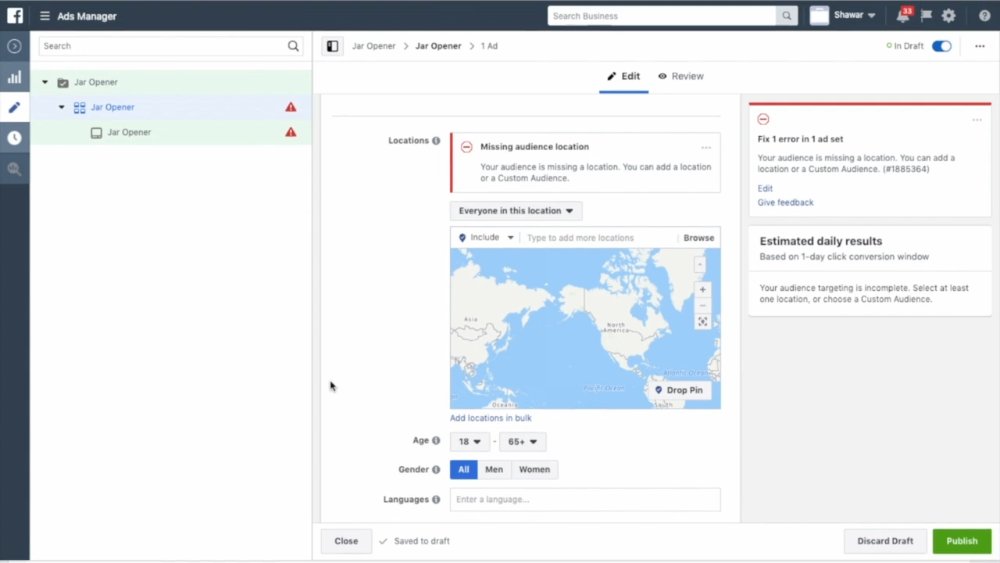Open the help question mark icon
Image resolution: width=1000 pixels, height=563 pixels.
pos(984,16)
